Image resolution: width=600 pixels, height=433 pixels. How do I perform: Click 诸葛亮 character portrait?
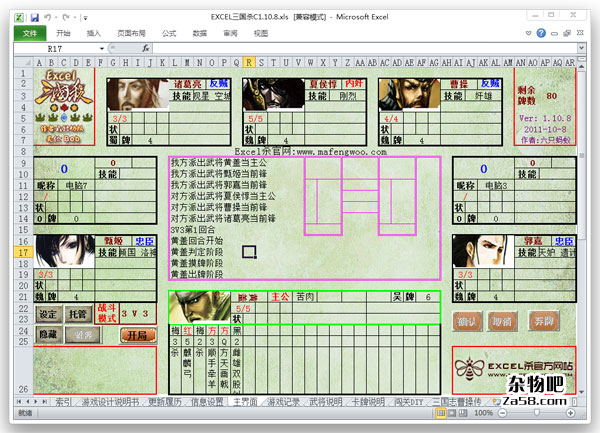tap(138, 94)
